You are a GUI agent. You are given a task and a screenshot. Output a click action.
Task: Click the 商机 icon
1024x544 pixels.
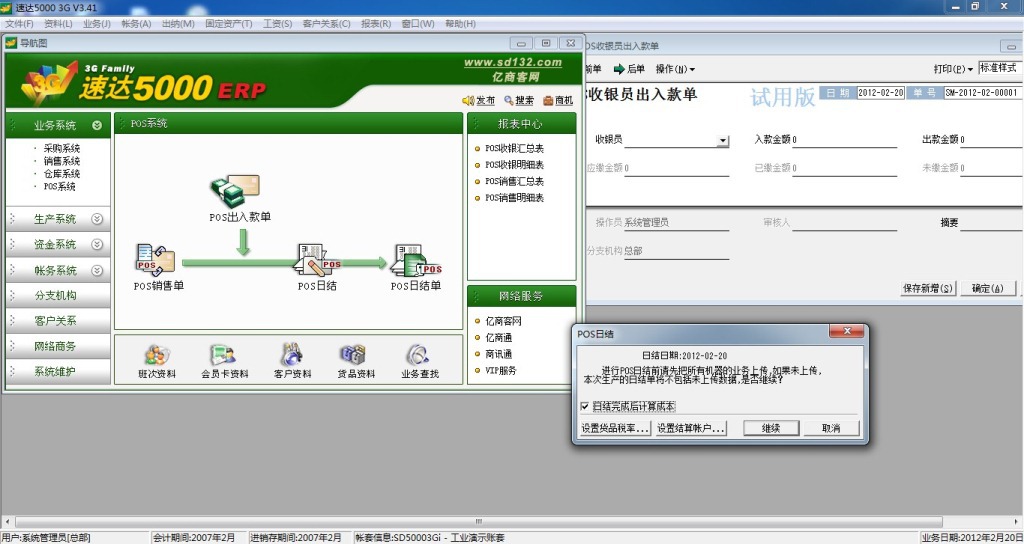point(549,101)
